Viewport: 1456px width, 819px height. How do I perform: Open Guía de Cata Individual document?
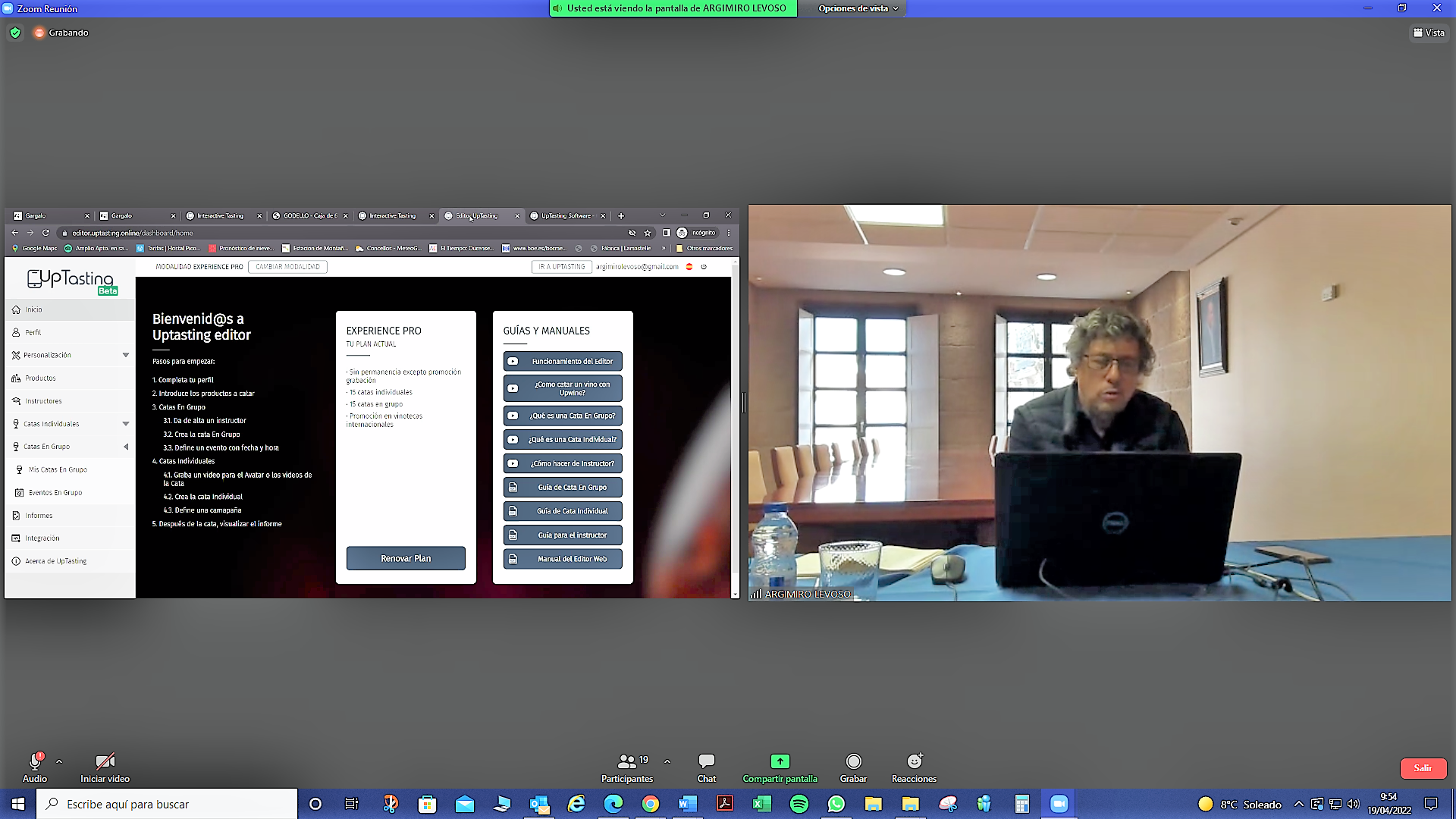563,511
